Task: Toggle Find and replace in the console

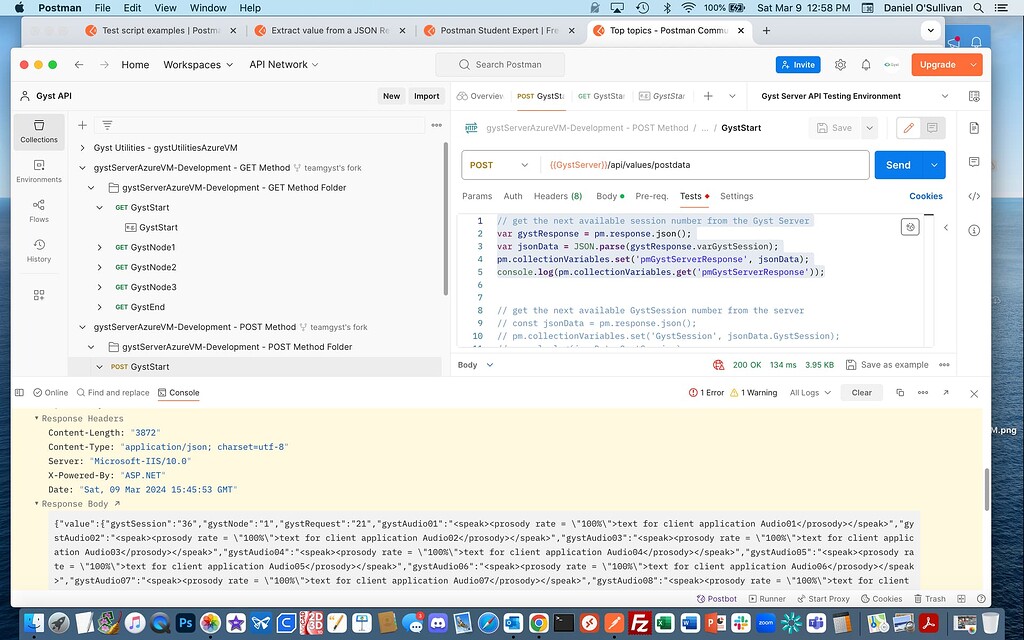Action: click(113, 392)
